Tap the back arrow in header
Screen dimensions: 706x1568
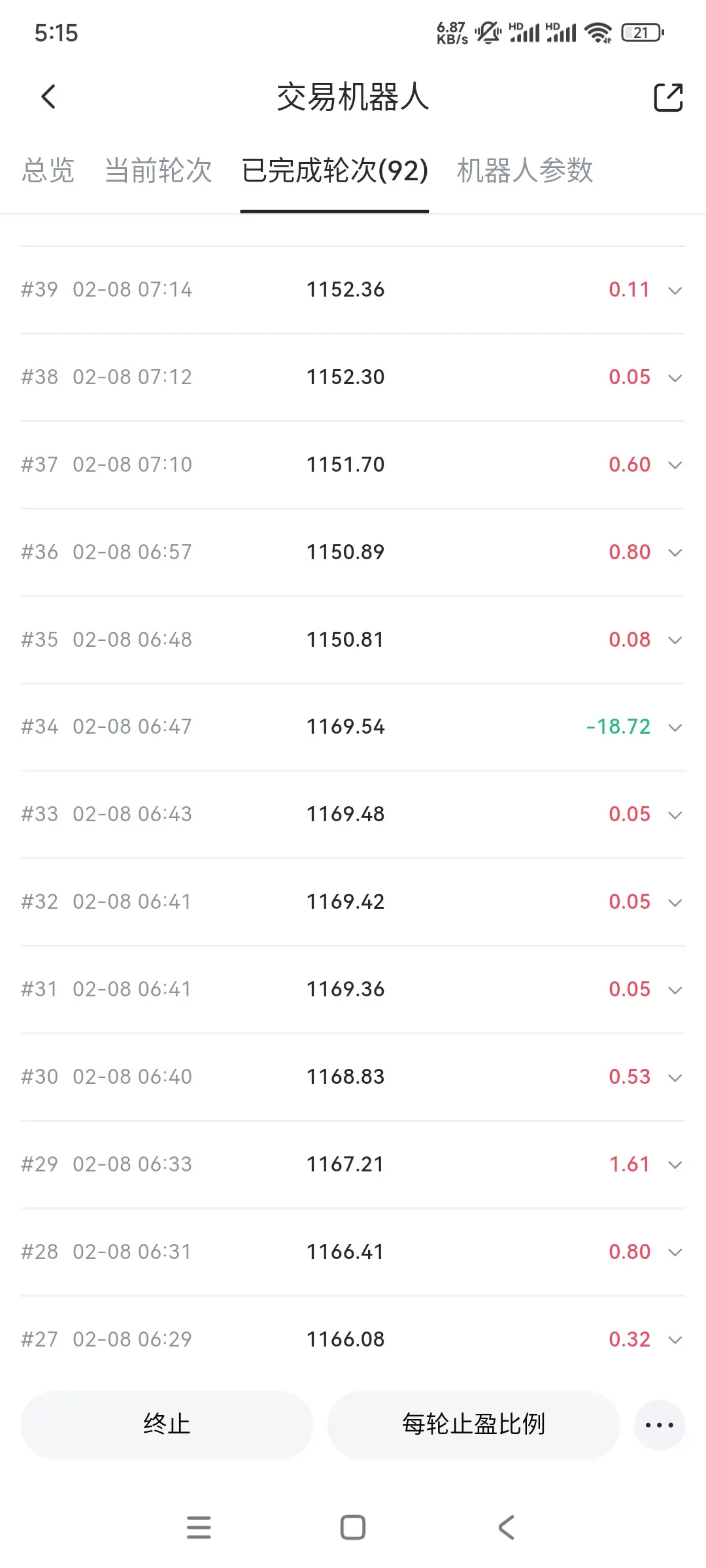click(48, 97)
